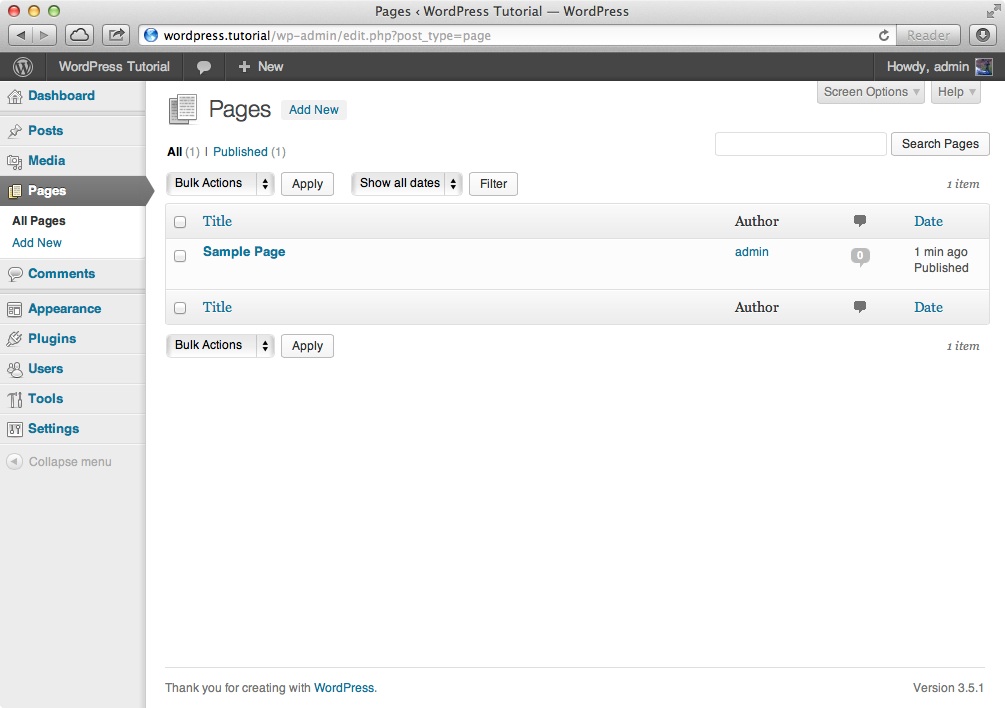Click the search pages text field
This screenshot has width=1005, height=708.
coord(801,144)
